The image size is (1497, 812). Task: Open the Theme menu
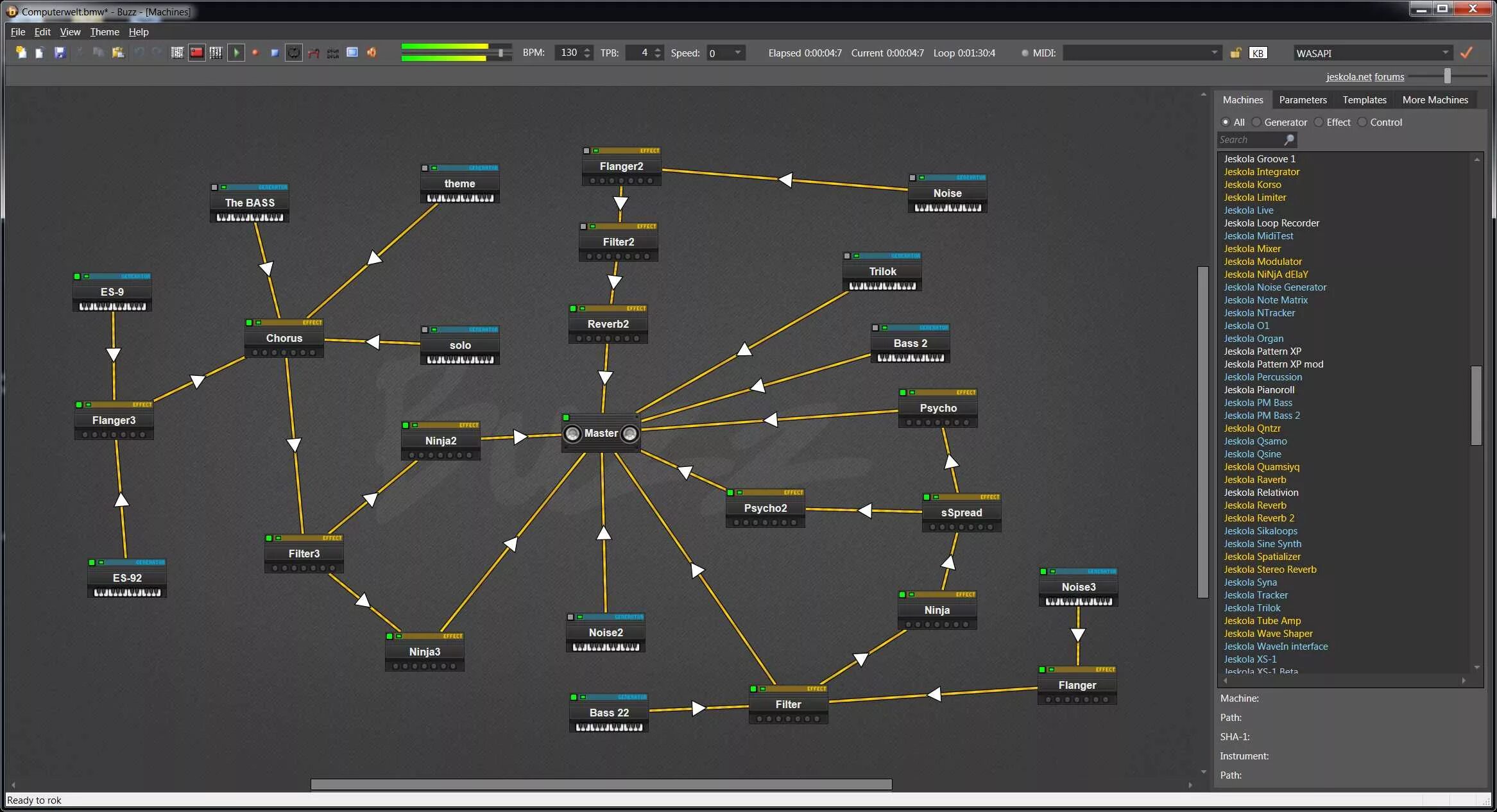point(104,31)
